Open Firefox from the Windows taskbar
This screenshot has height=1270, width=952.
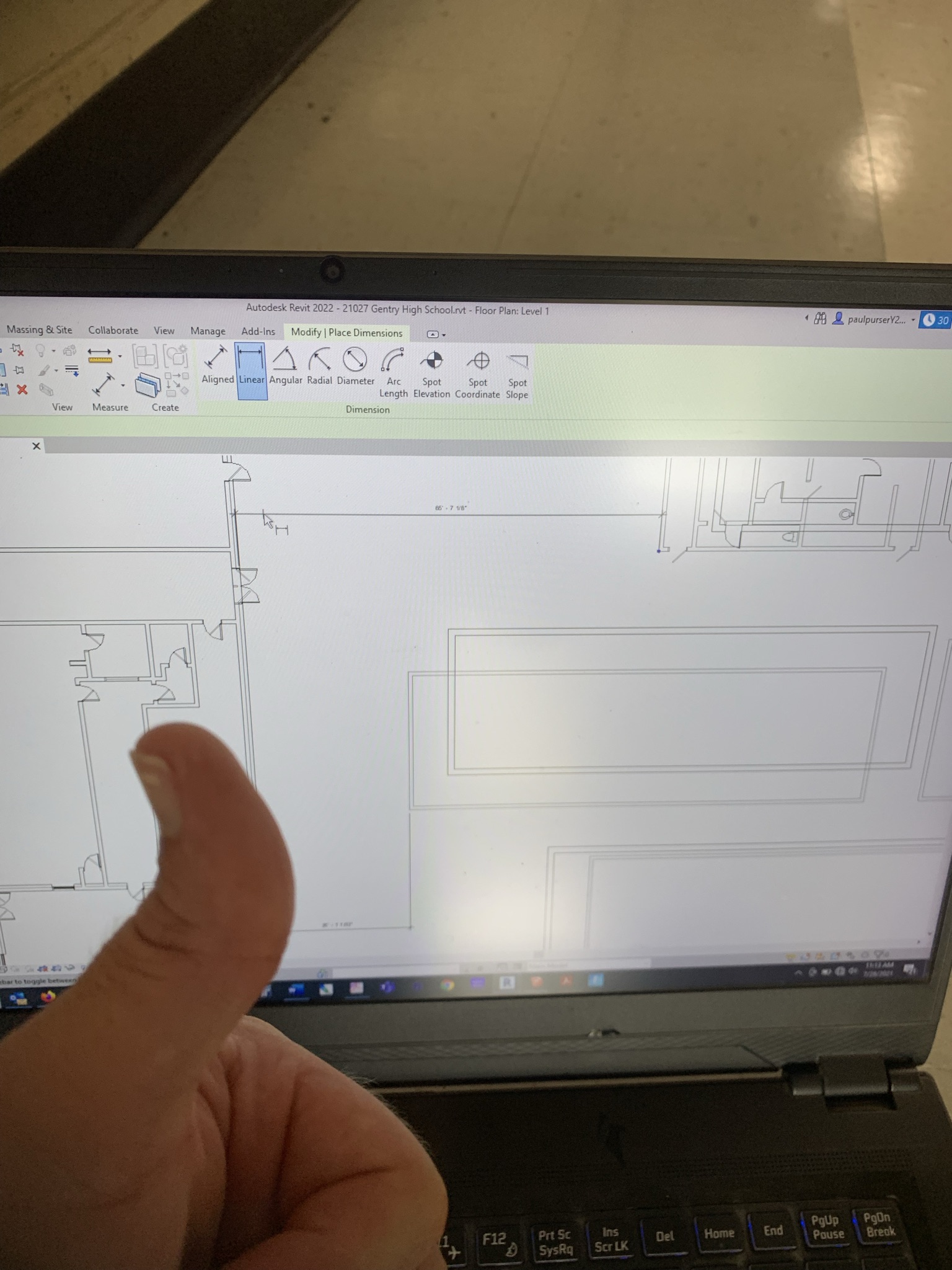pos(48,997)
